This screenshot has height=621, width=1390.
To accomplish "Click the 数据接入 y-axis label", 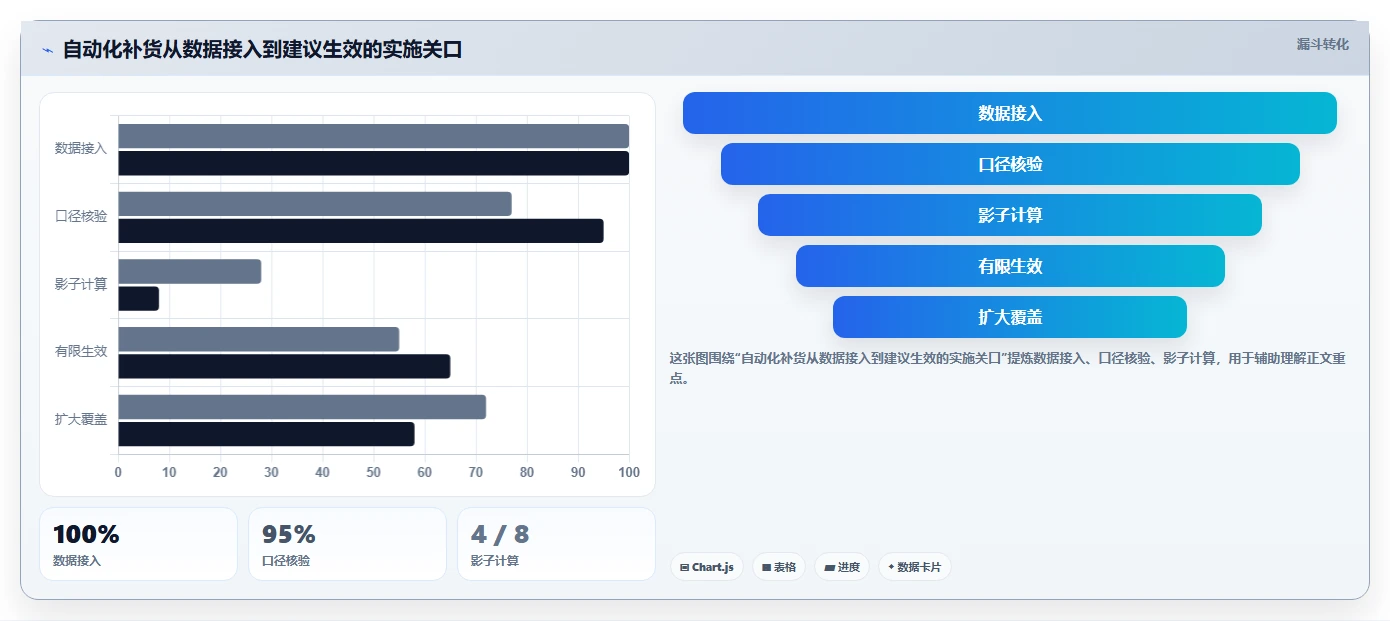I will pyautogui.click(x=81, y=148).
